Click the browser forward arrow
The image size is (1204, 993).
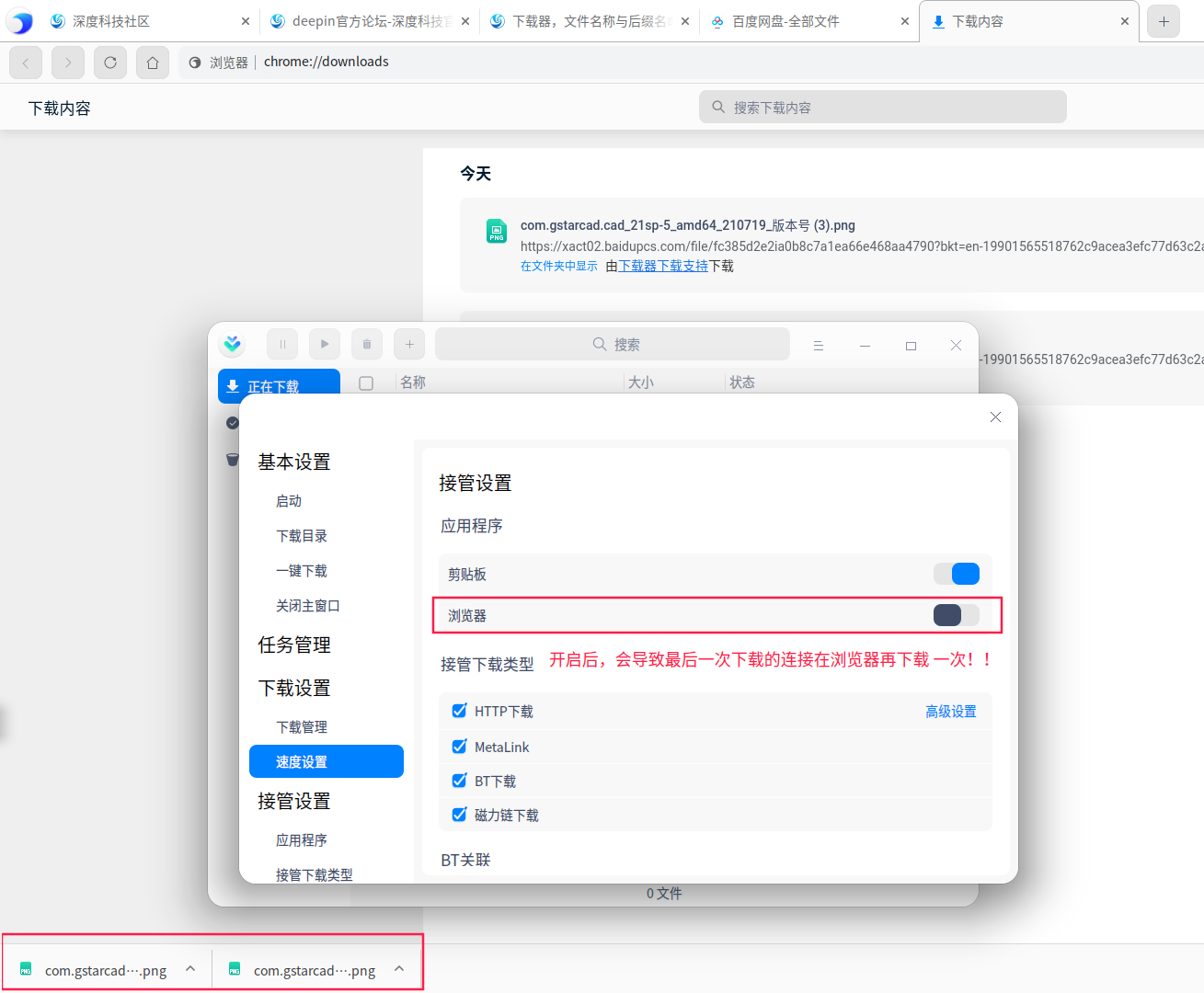point(68,63)
